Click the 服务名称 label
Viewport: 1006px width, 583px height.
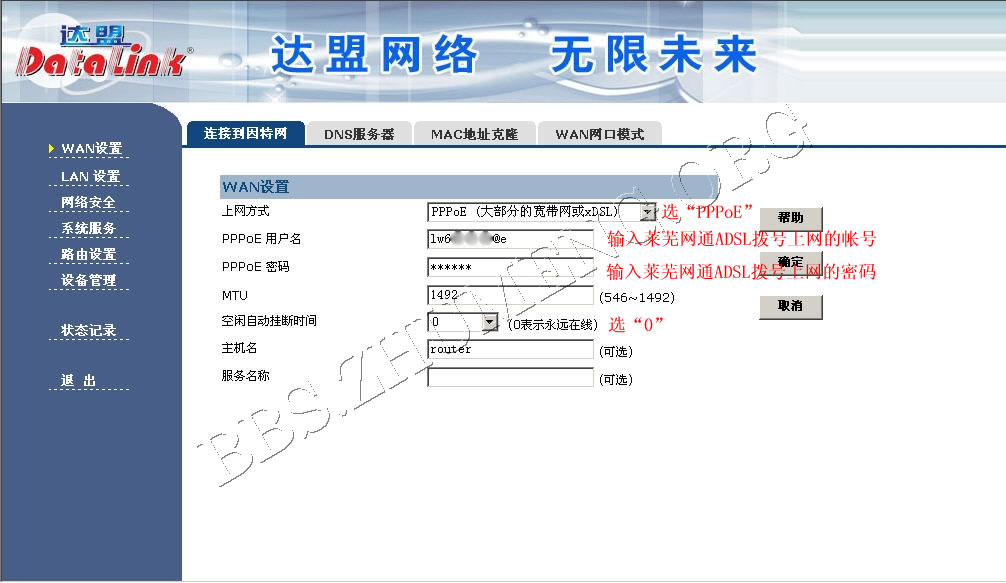pos(245,375)
